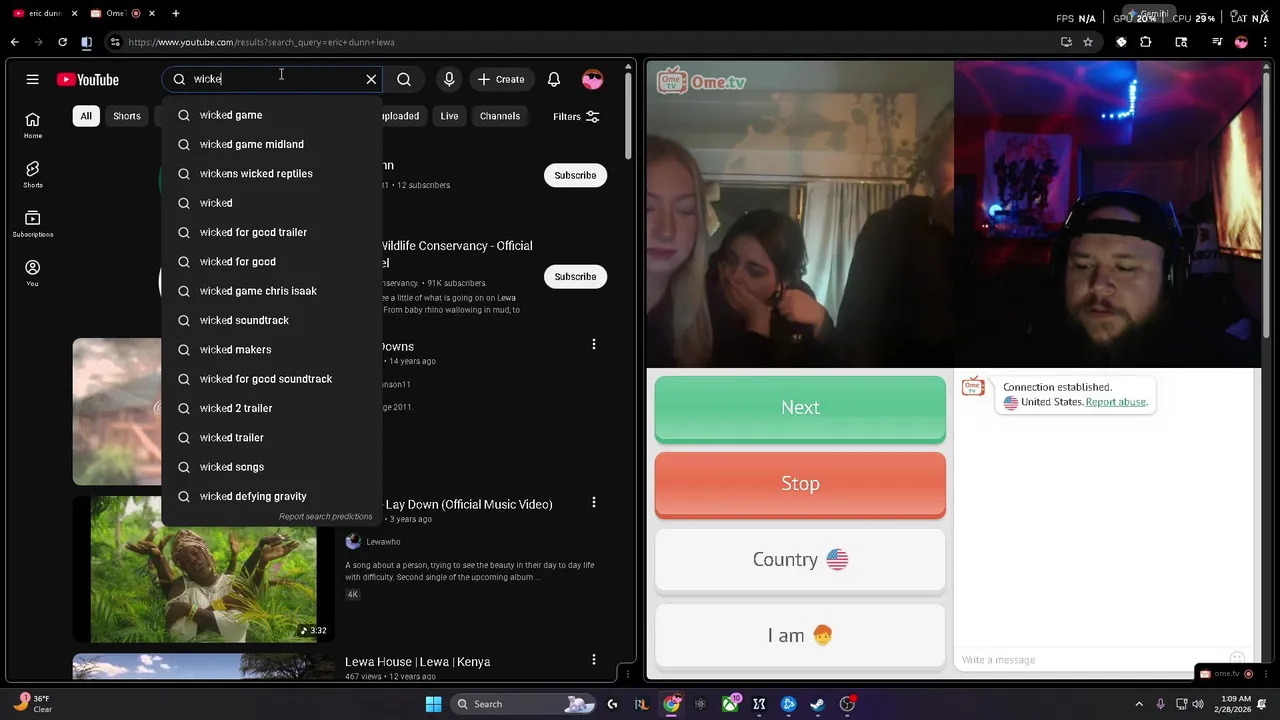1280x720 pixels.
Task: Open a new browser tab
Action: click(176, 13)
